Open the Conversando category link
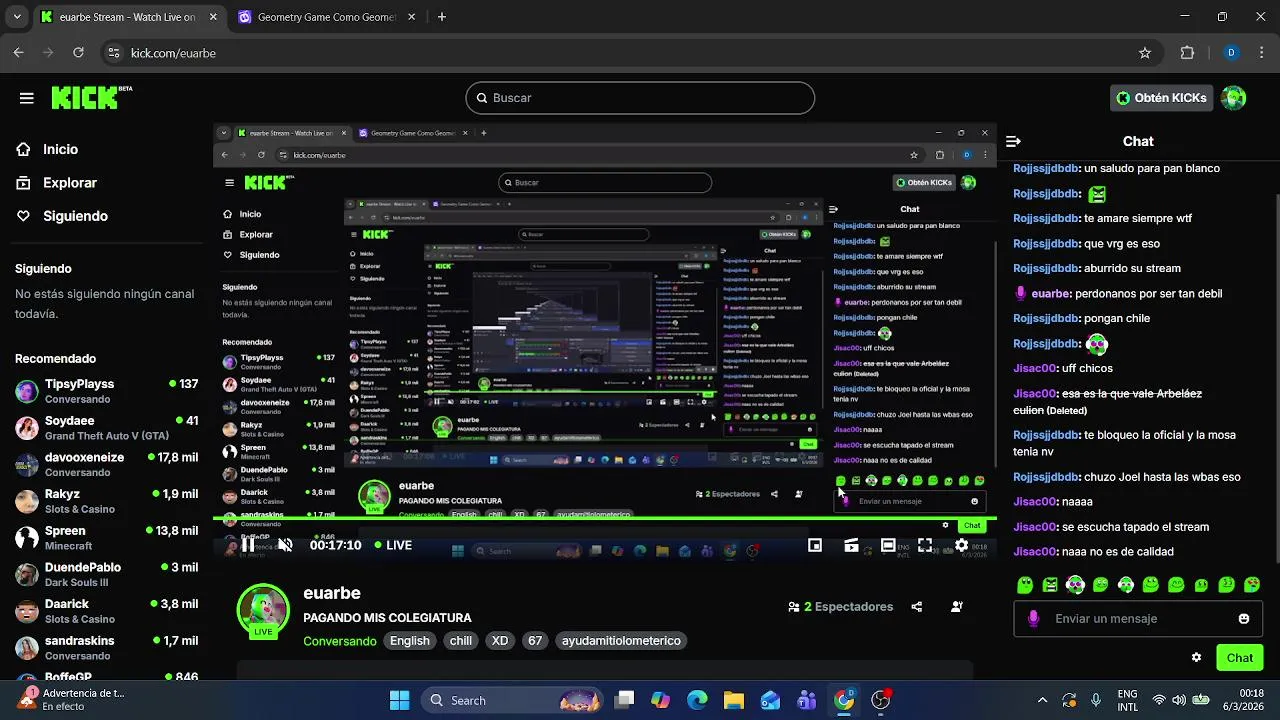1280x720 pixels. (340, 641)
